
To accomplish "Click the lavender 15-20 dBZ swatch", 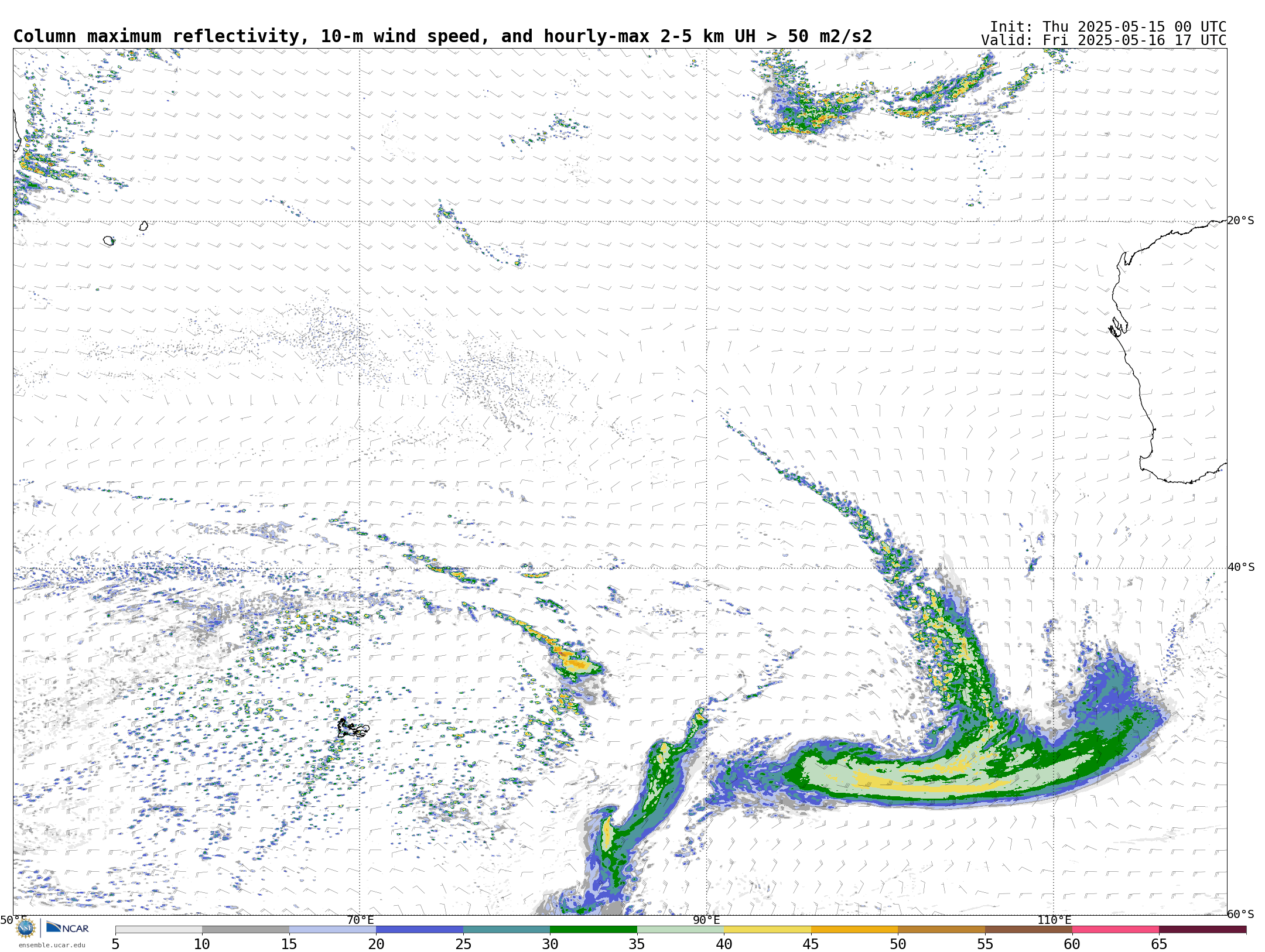I will [333, 929].
